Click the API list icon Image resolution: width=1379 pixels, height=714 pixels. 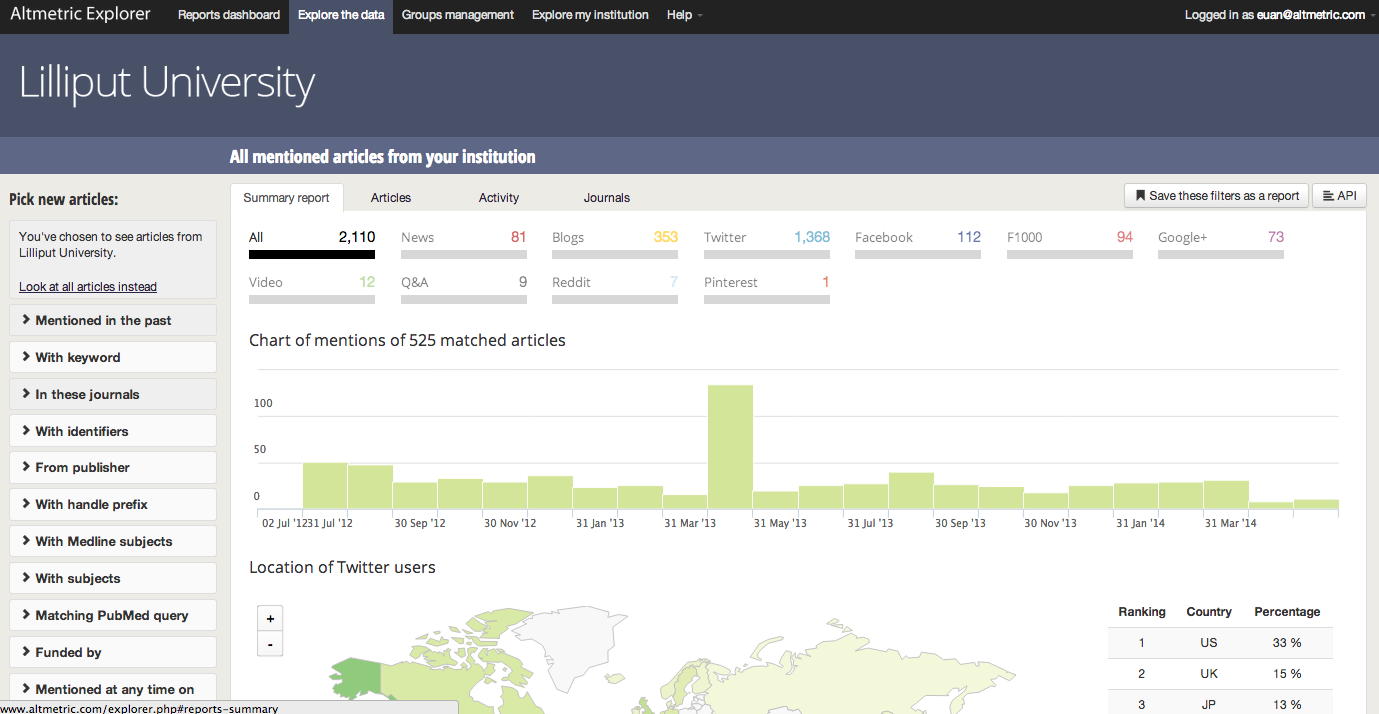click(x=1328, y=196)
